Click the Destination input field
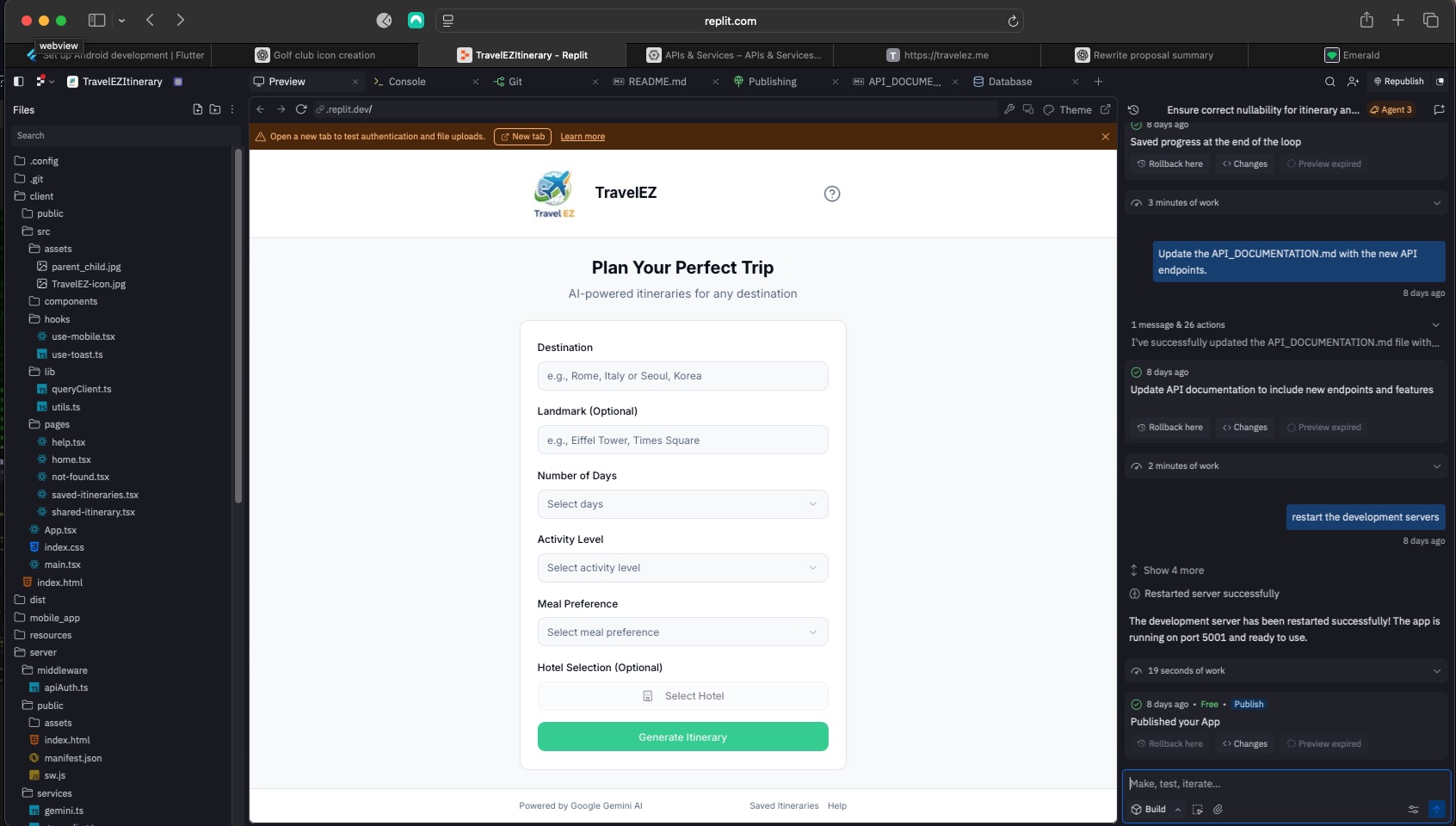The width and height of the screenshot is (1456, 826). (682, 376)
